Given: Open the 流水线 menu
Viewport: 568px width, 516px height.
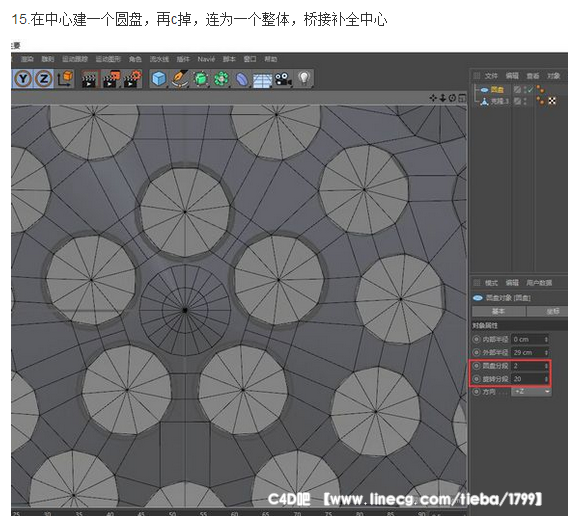Looking at the screenshot, I should [x=159, y=59].
